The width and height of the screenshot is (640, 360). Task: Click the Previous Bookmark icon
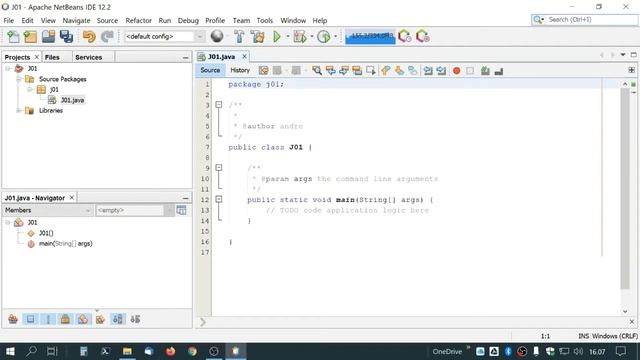click(x=386, y=71)
